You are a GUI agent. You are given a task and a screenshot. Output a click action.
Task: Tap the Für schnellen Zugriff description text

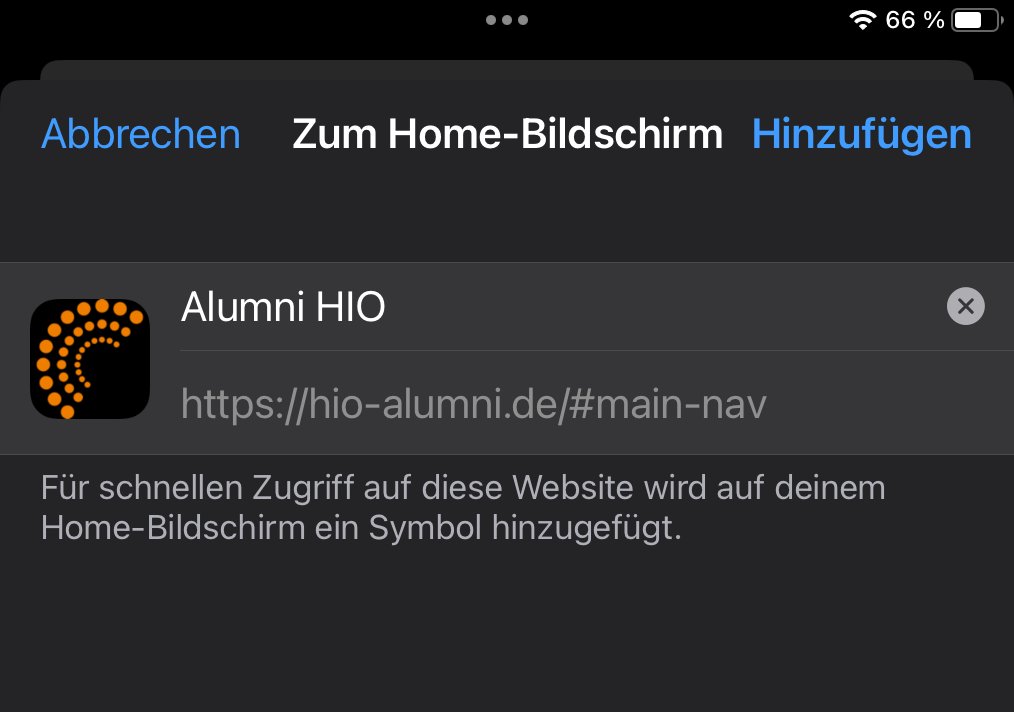pyautogui.click(x=463, y=508)
